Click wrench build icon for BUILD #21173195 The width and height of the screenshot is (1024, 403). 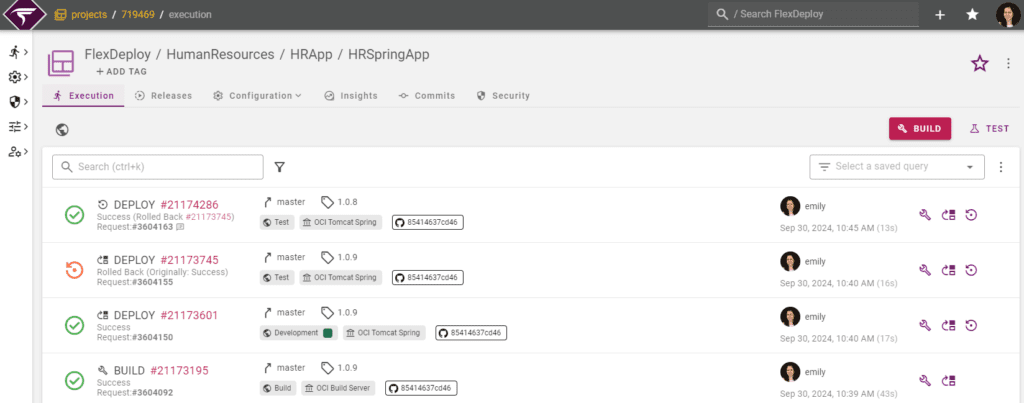(925, 380)
